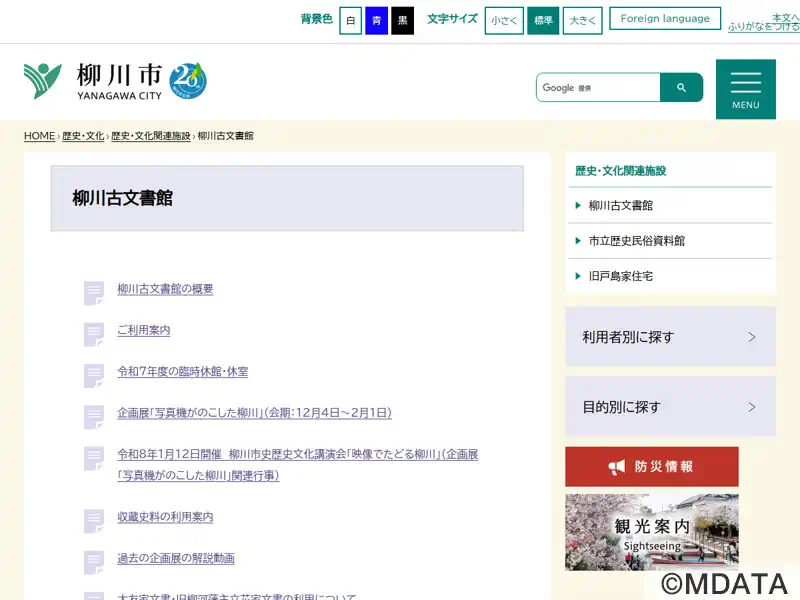800x600 pixels.
Task: Click document icon beside 収蔵史料の利用案内
Action: (94, 520)
